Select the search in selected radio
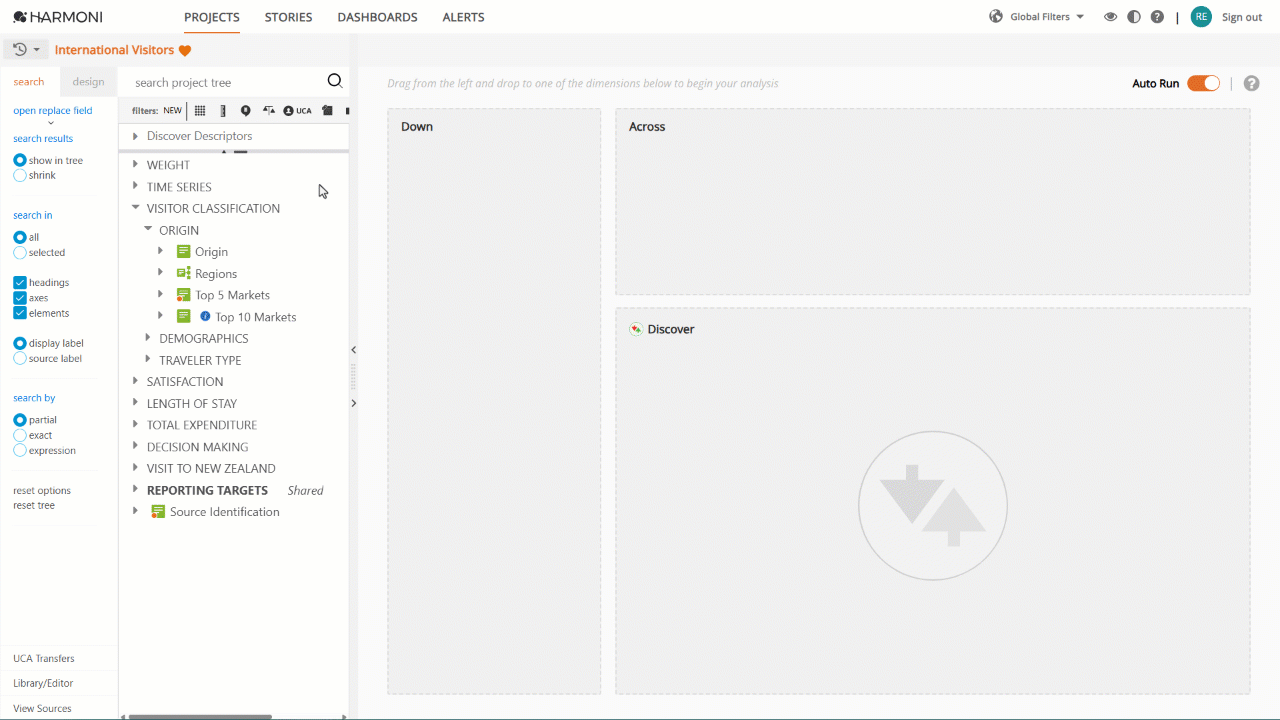Image resolution: width=1280 pixels, height=720 pixels. [20, 252]
